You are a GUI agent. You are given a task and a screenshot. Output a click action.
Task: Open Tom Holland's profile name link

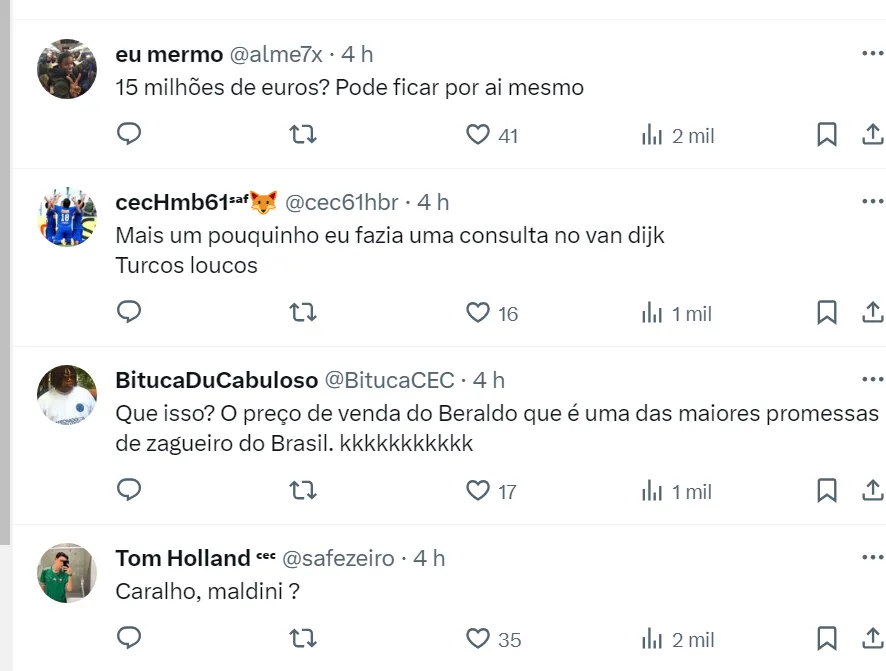[x=183, y=558]
